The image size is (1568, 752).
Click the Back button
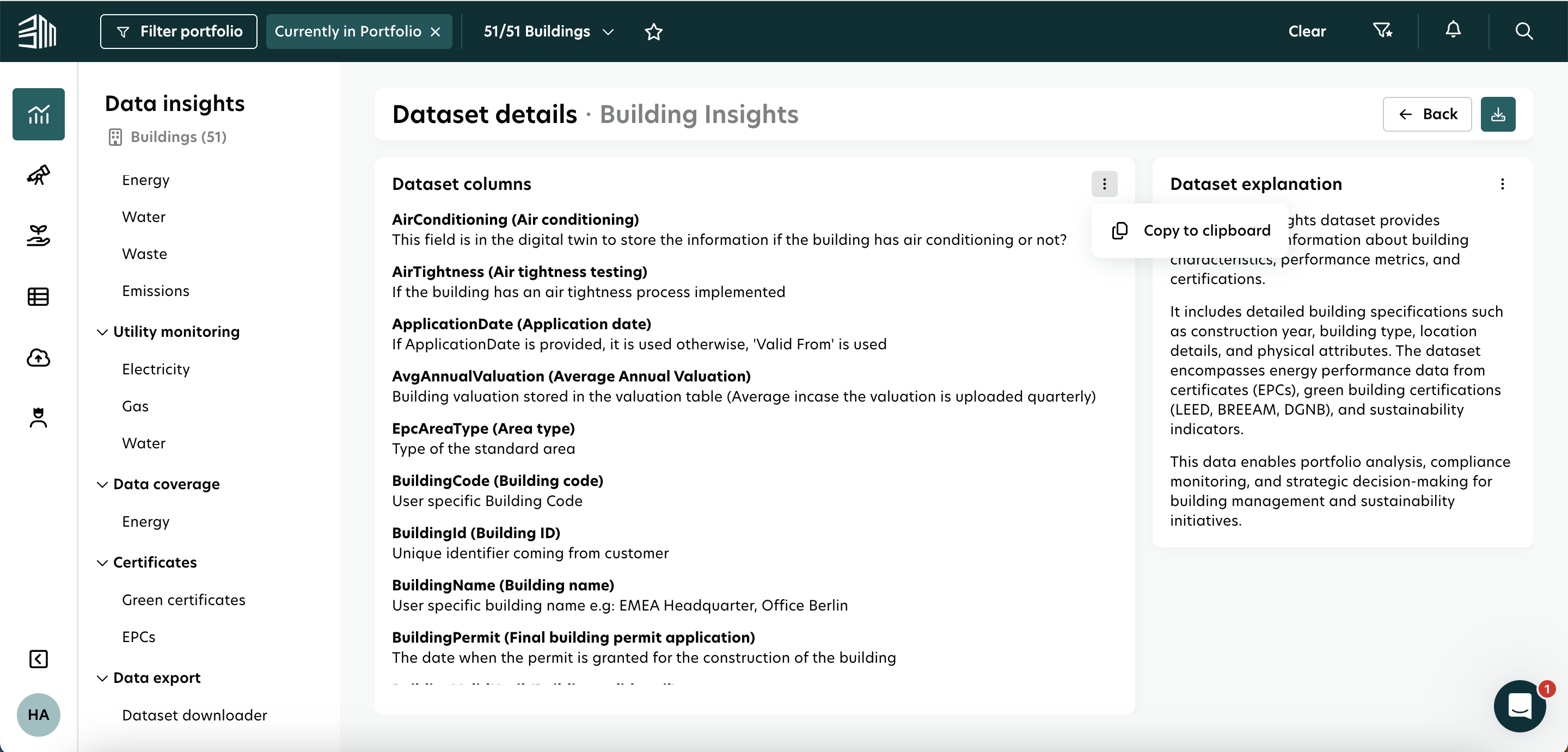[x=1427, y=114]
